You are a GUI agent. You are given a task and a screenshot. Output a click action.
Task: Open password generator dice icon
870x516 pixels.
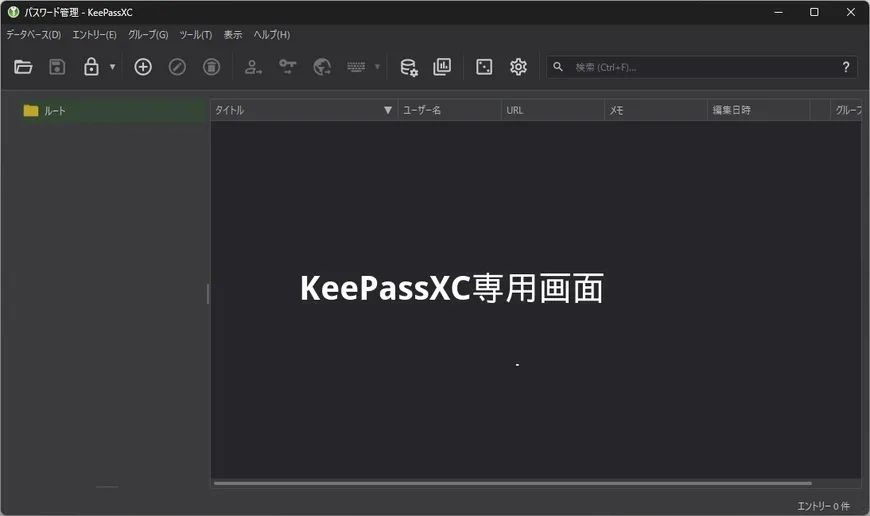(484, 67)
